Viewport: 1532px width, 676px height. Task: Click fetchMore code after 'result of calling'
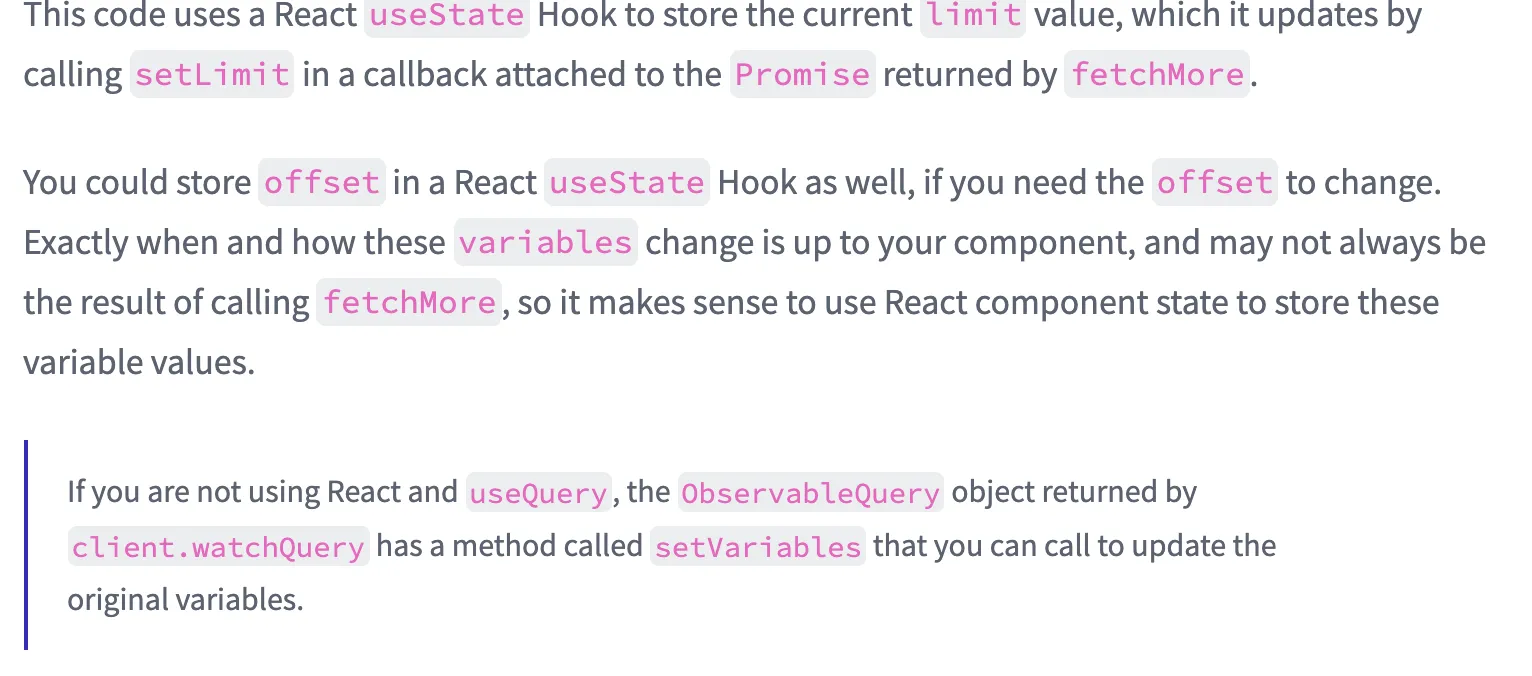click(408, 303)
